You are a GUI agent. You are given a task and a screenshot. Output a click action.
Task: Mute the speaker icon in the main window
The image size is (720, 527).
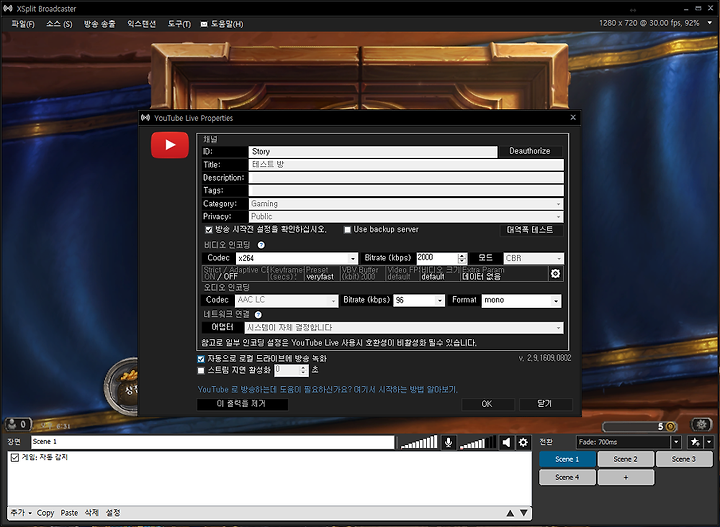point(506,443)
